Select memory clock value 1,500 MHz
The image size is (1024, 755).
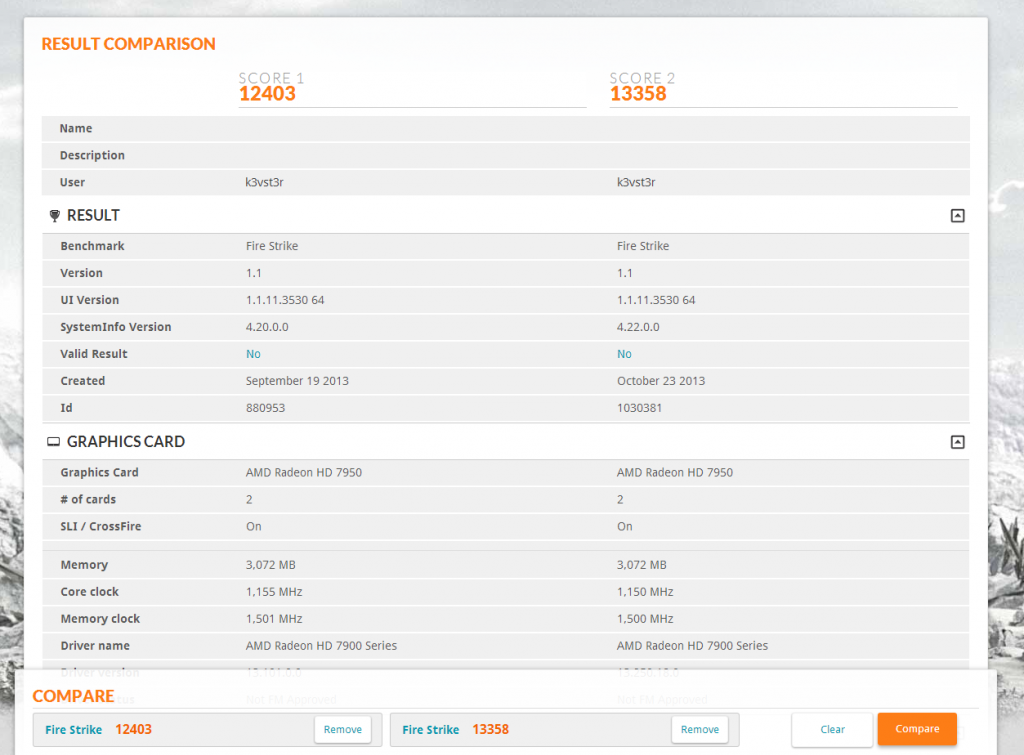[x=645, y=619]
